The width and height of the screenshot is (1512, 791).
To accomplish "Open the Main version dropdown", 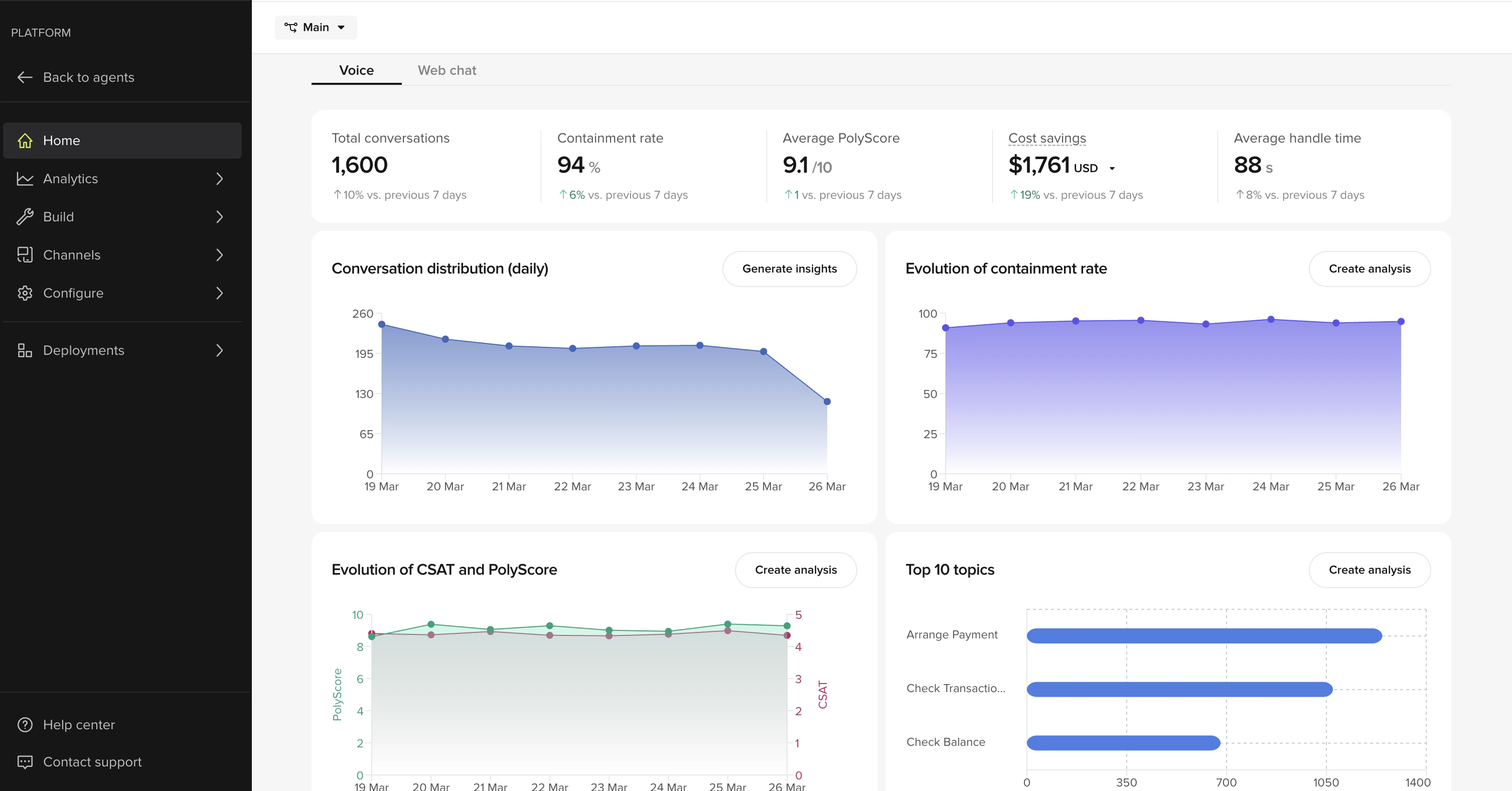I will 341,27.
